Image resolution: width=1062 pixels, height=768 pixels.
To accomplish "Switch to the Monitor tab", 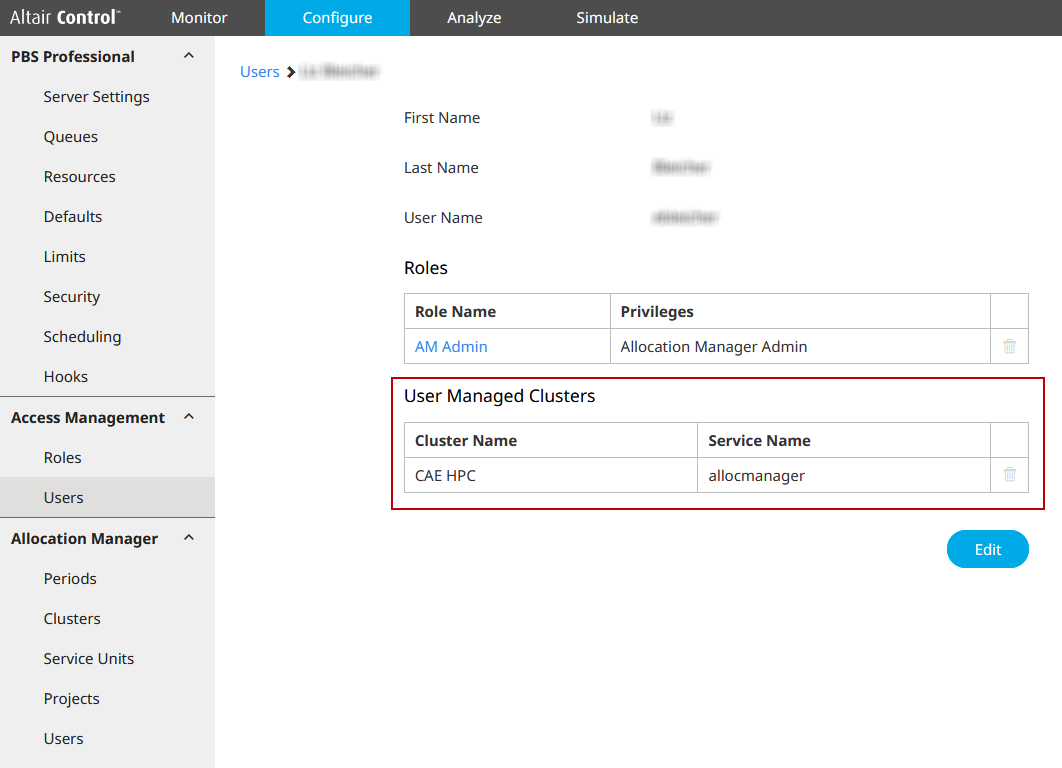I will 199,18.
